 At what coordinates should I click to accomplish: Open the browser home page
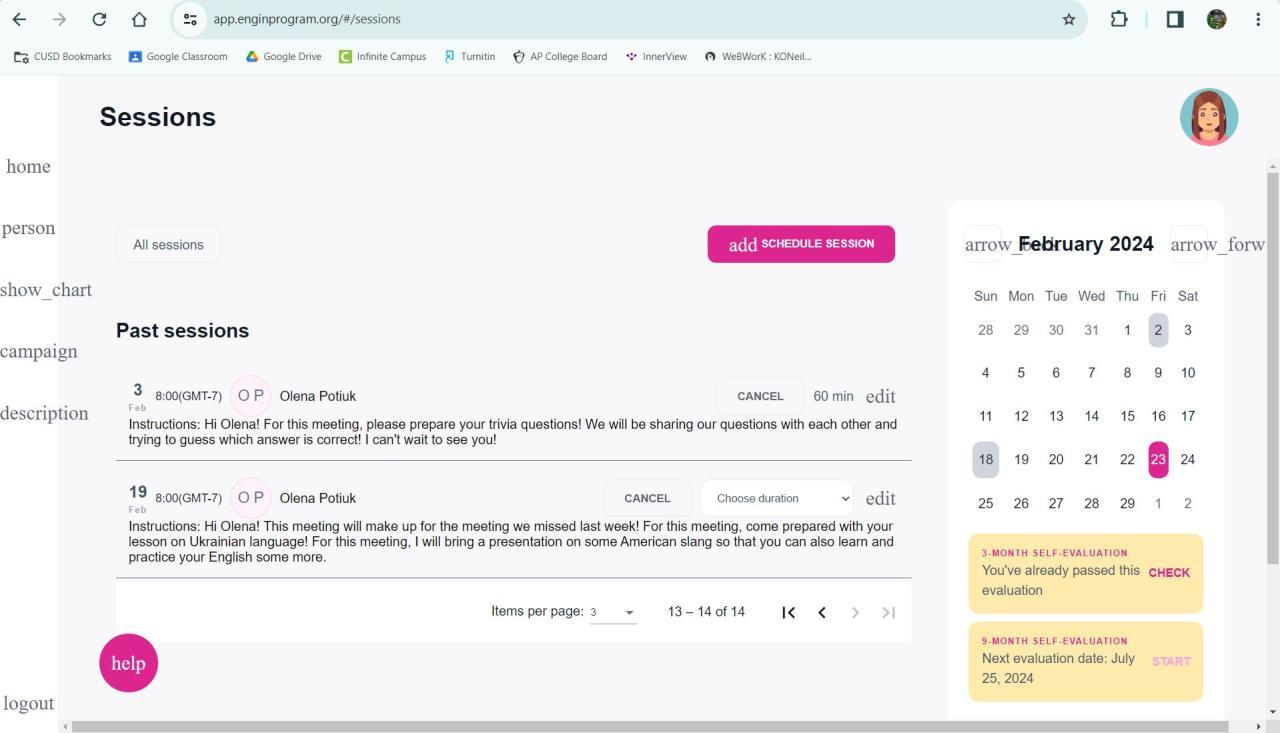[x=139, y=19]
